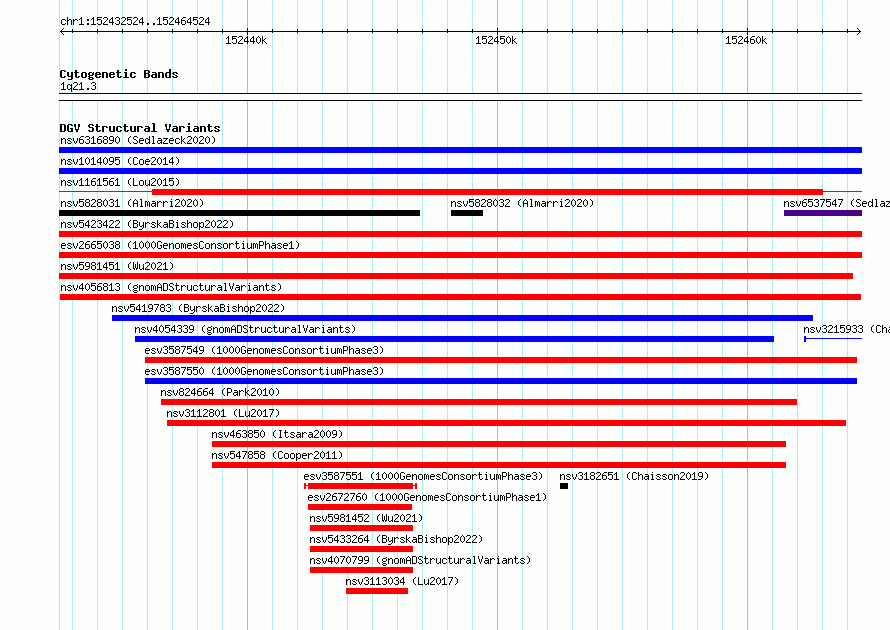The image size is (890, 630).
Task: Select the blue bar under nsv6316890
Action: pyautogui.click(x=460, y=150)
